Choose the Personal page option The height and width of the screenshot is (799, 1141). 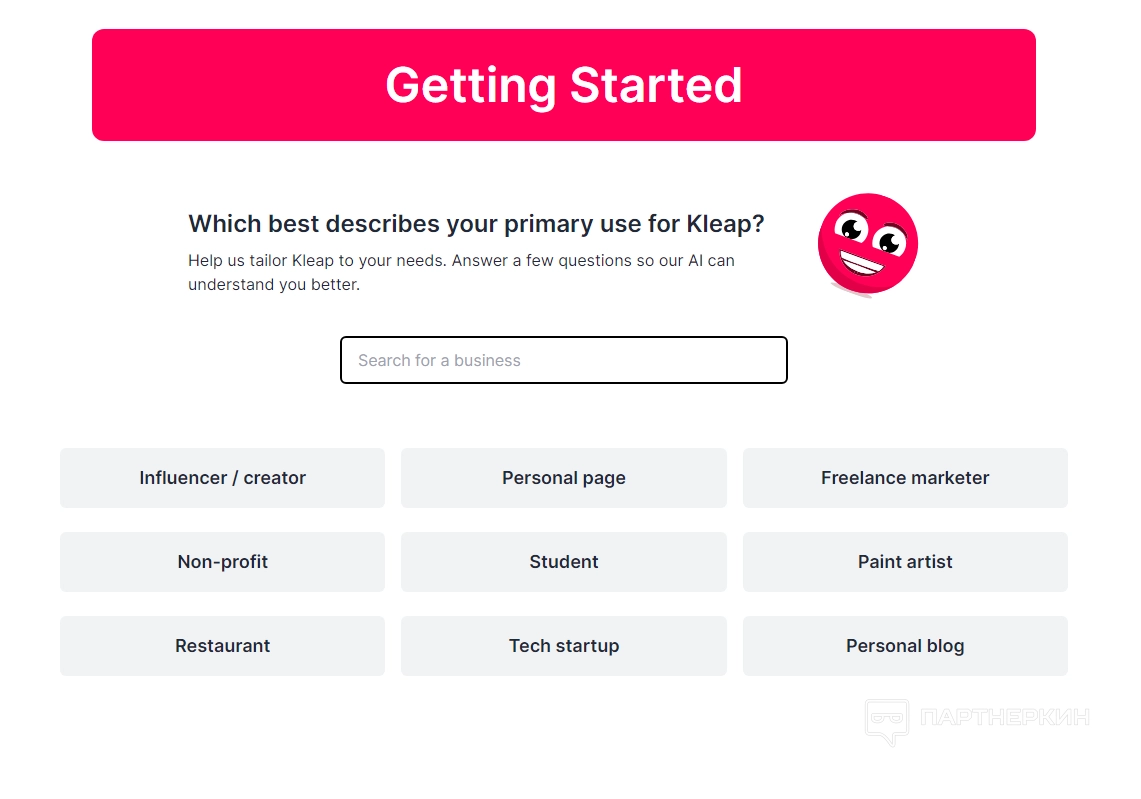[x=563, y=478]
